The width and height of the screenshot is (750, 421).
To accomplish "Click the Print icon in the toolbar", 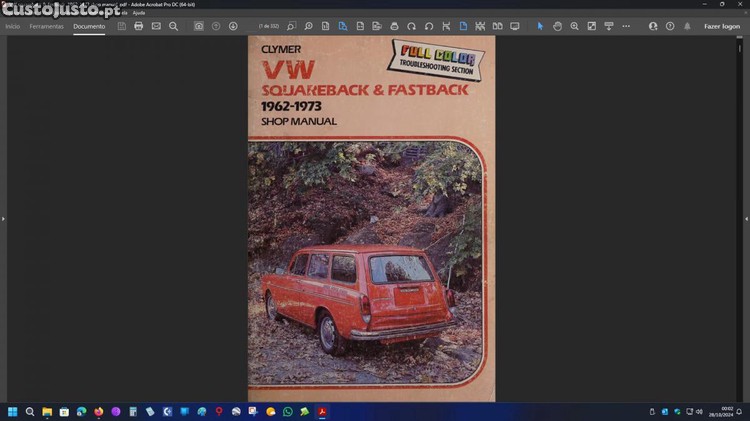I will pos(138,26).
